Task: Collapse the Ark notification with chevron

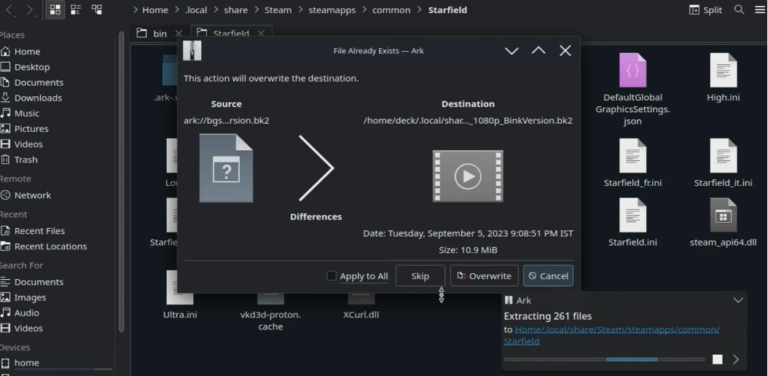Action: pos(738,300)
